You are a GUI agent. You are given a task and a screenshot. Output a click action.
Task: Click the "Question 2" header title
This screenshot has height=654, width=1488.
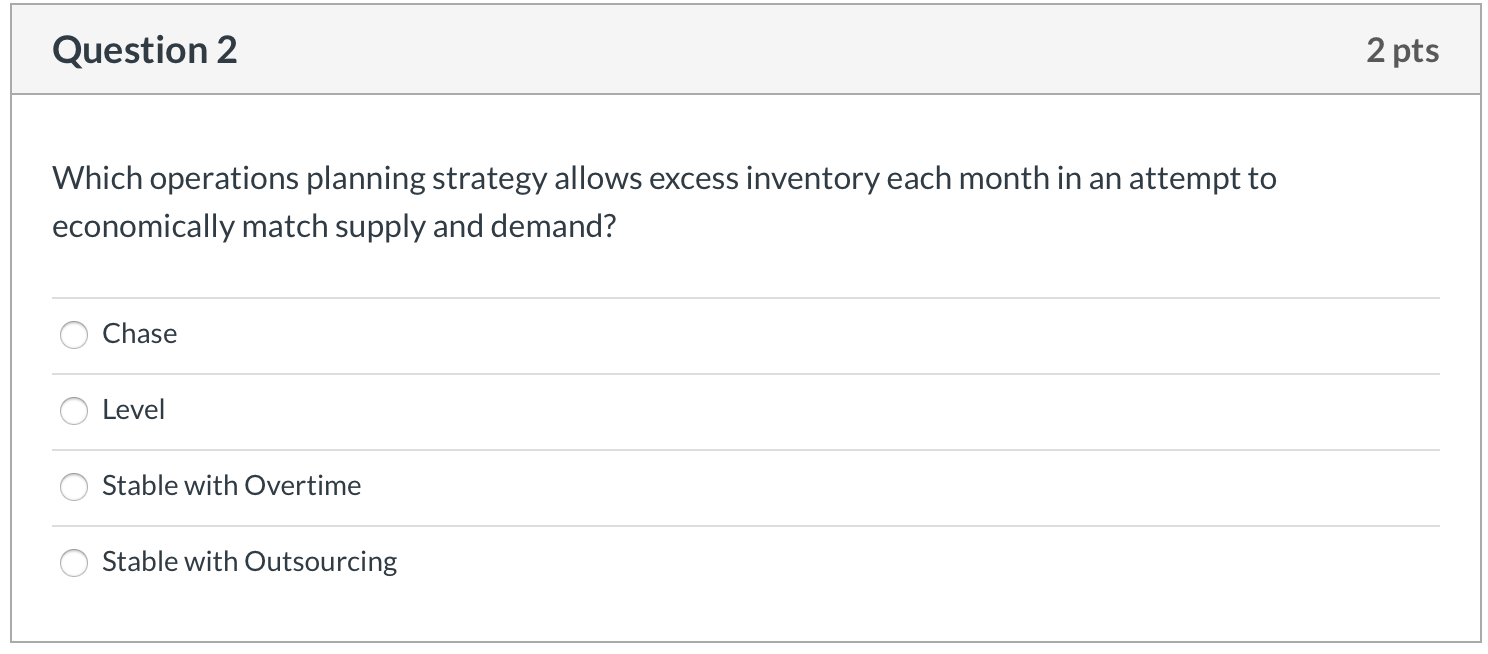tap(145, 49)
